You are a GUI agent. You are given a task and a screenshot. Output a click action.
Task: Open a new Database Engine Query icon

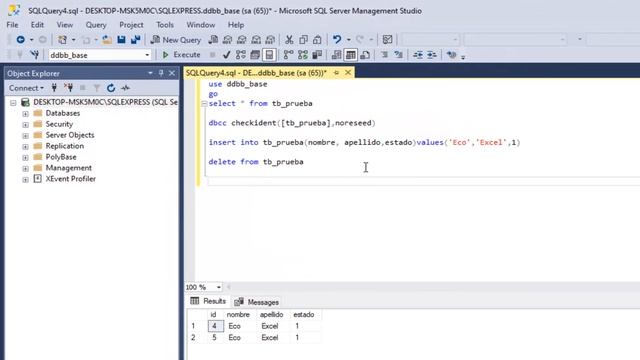tap(213, 40)
